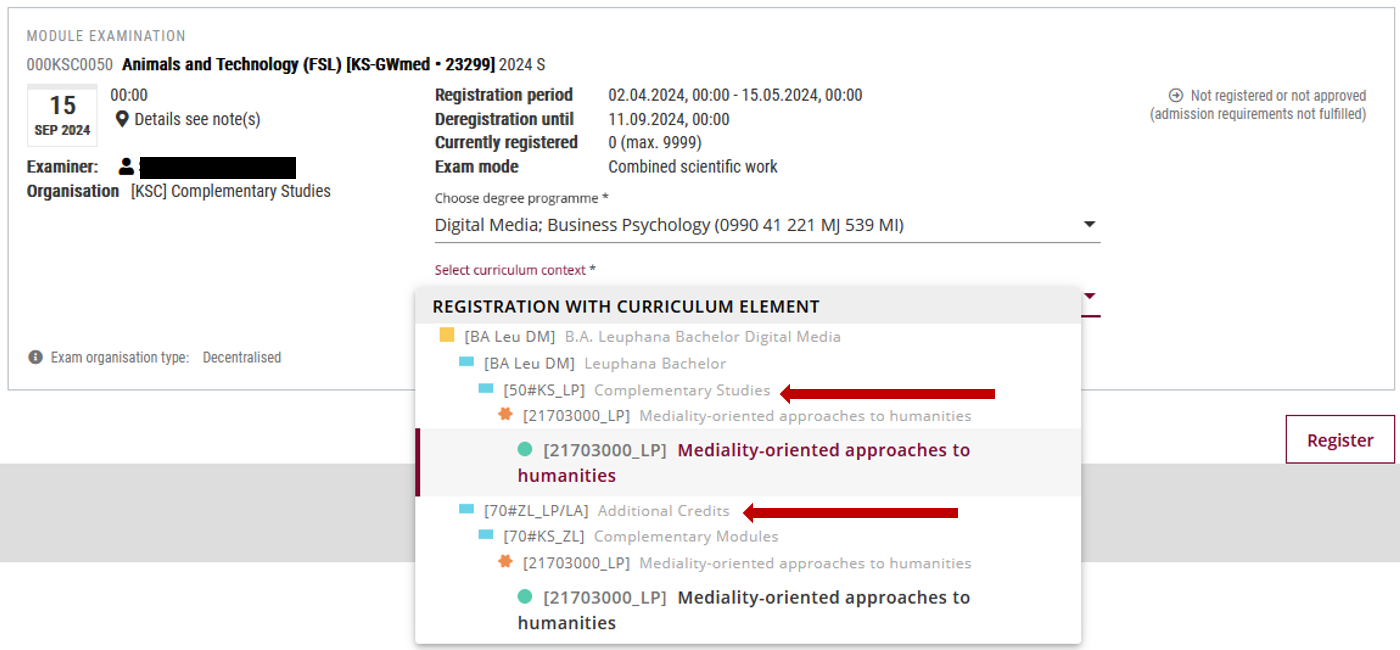Click the arrow icon beside Not registered status
This screenshot has width=1400, height=650.
click(1176, 96)
